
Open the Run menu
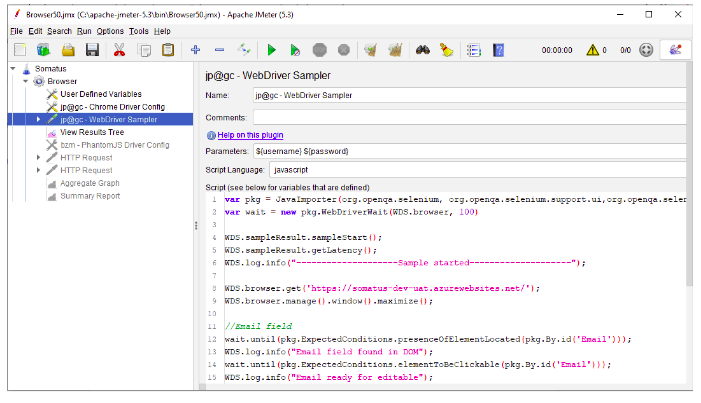click(84, 31)
